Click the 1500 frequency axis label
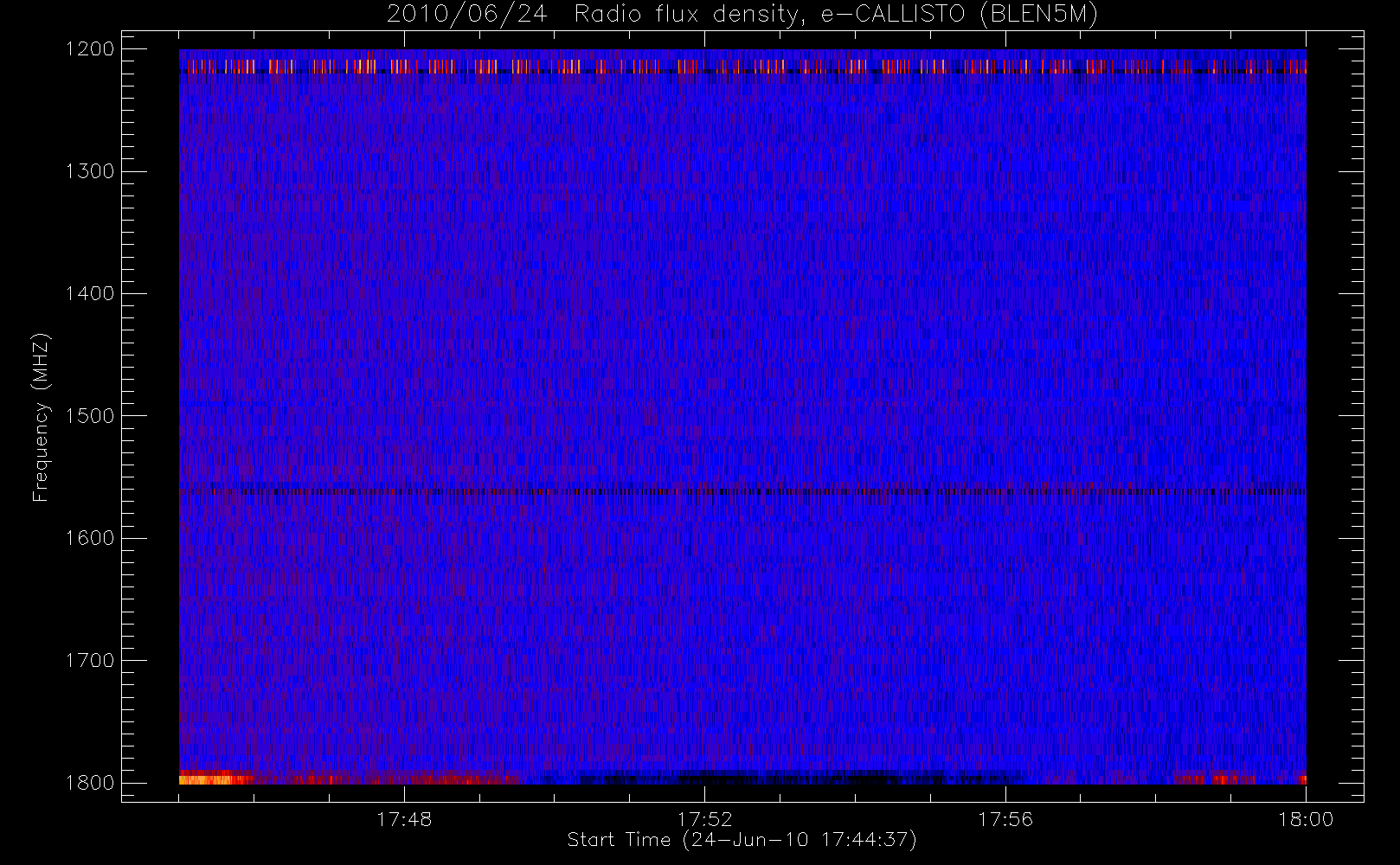The image size is (1400, 865). click(90, 416)
